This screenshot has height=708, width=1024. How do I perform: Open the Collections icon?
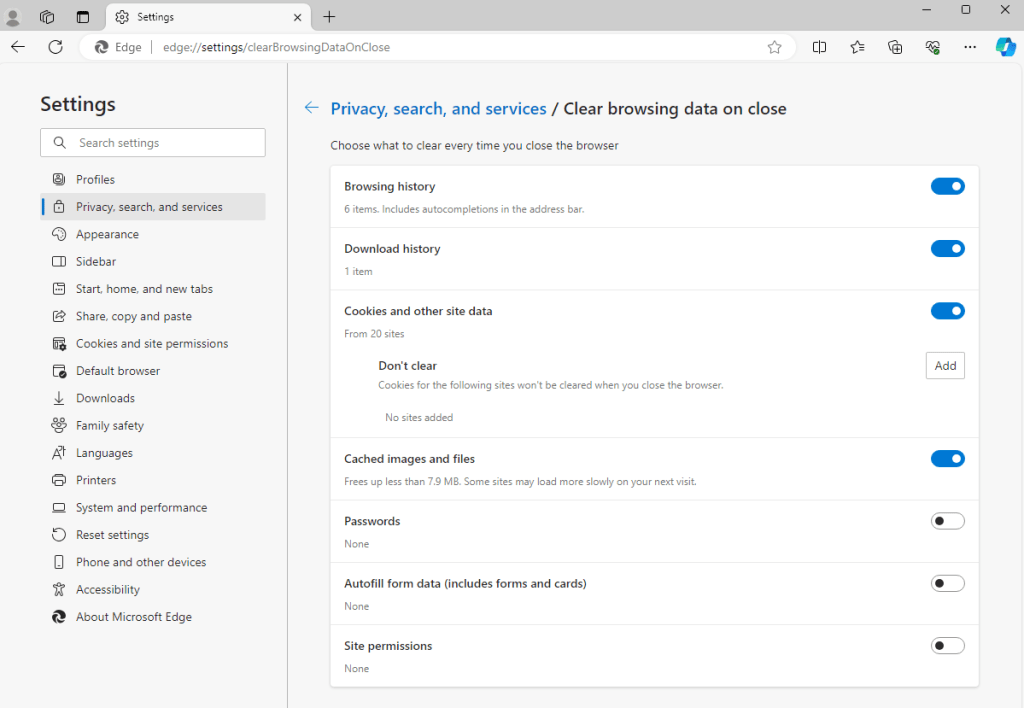895,47
